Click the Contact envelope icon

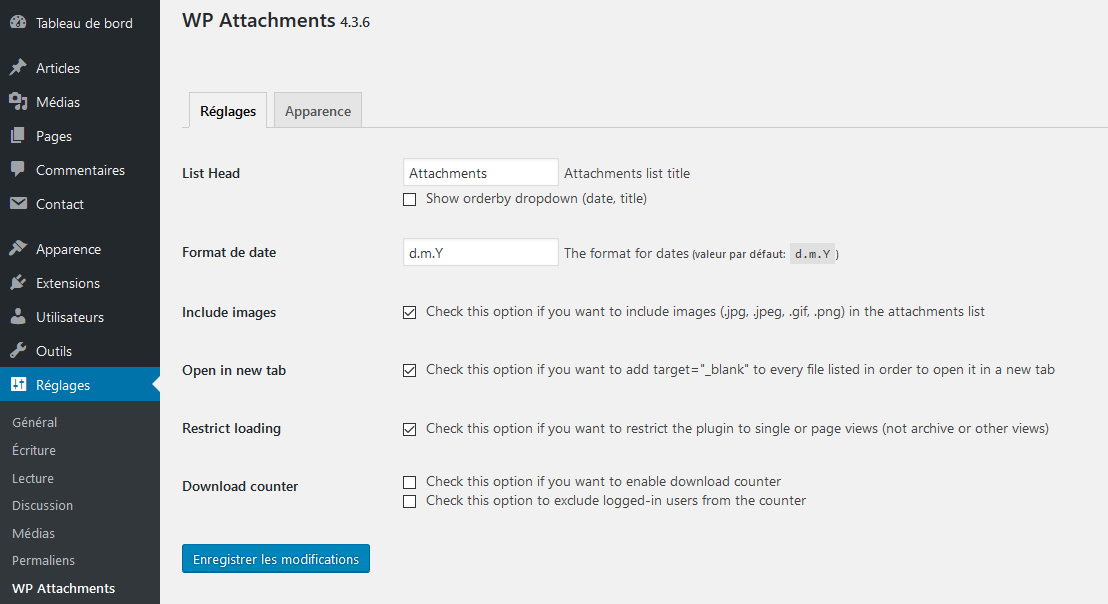[x=18, y=203]
